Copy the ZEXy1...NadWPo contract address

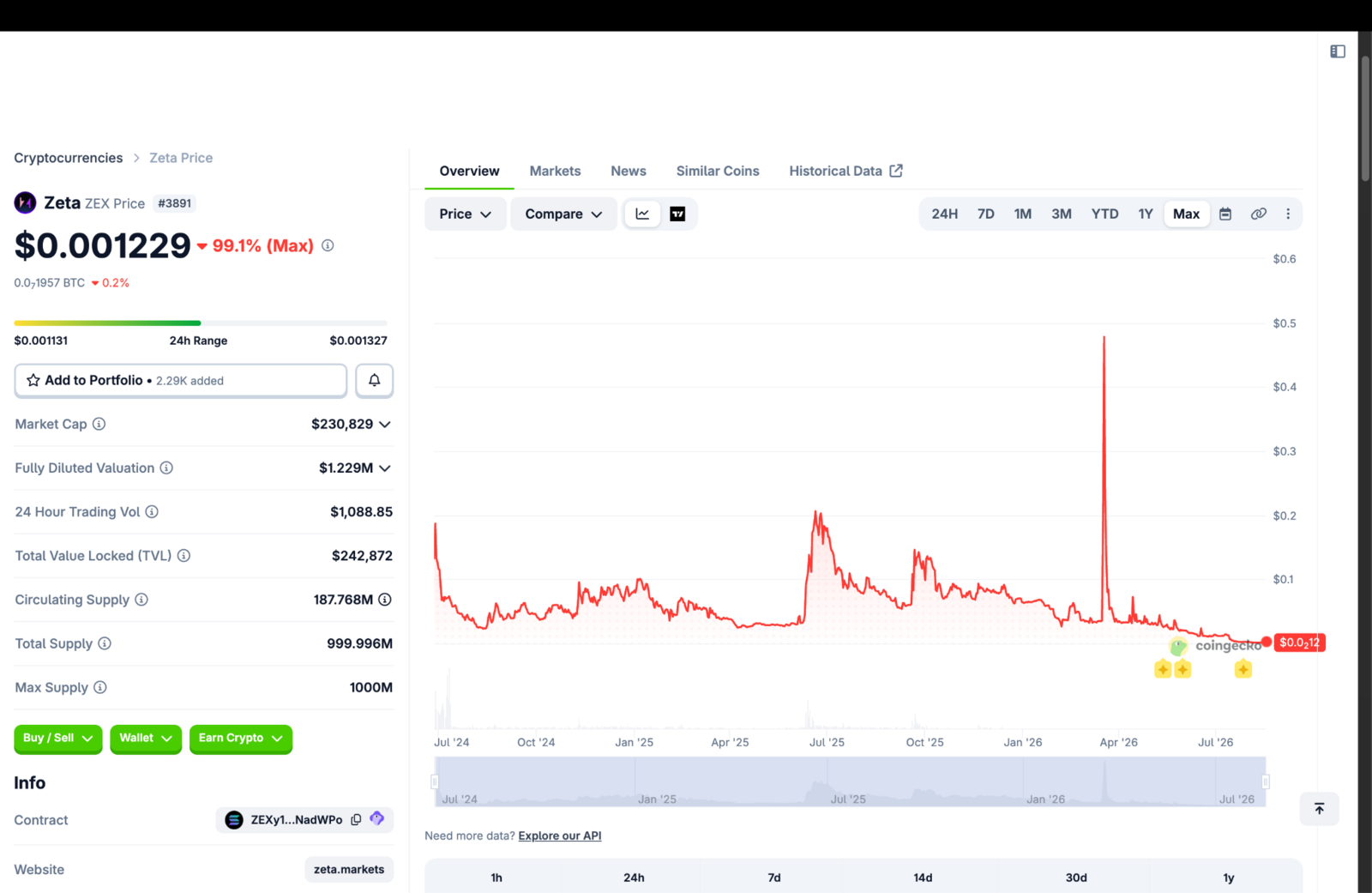point(356,819)
